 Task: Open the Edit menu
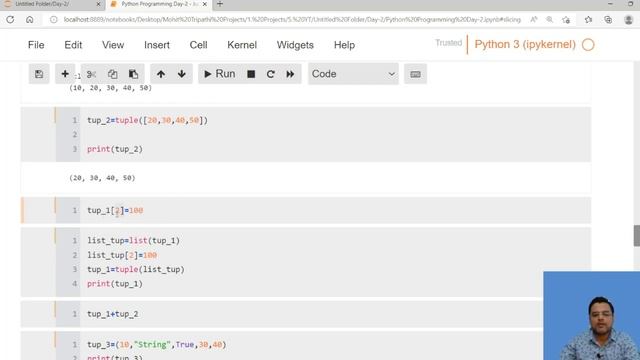click(x=73, y=45)
